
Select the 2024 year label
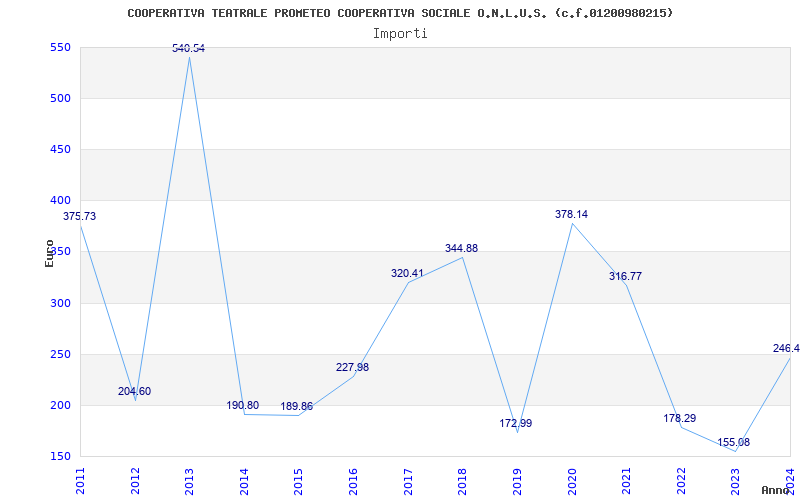(x=790, y=481)
